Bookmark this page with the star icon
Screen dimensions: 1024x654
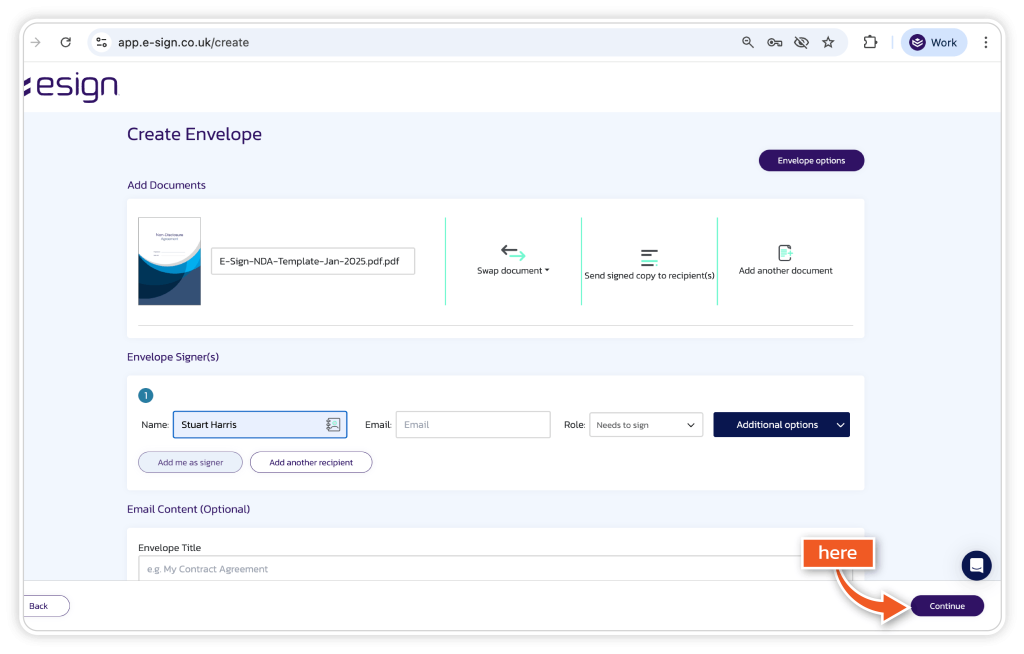click(828, 43)
